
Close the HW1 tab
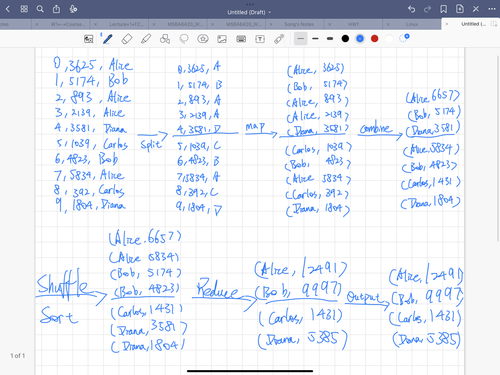click(329, 24)
